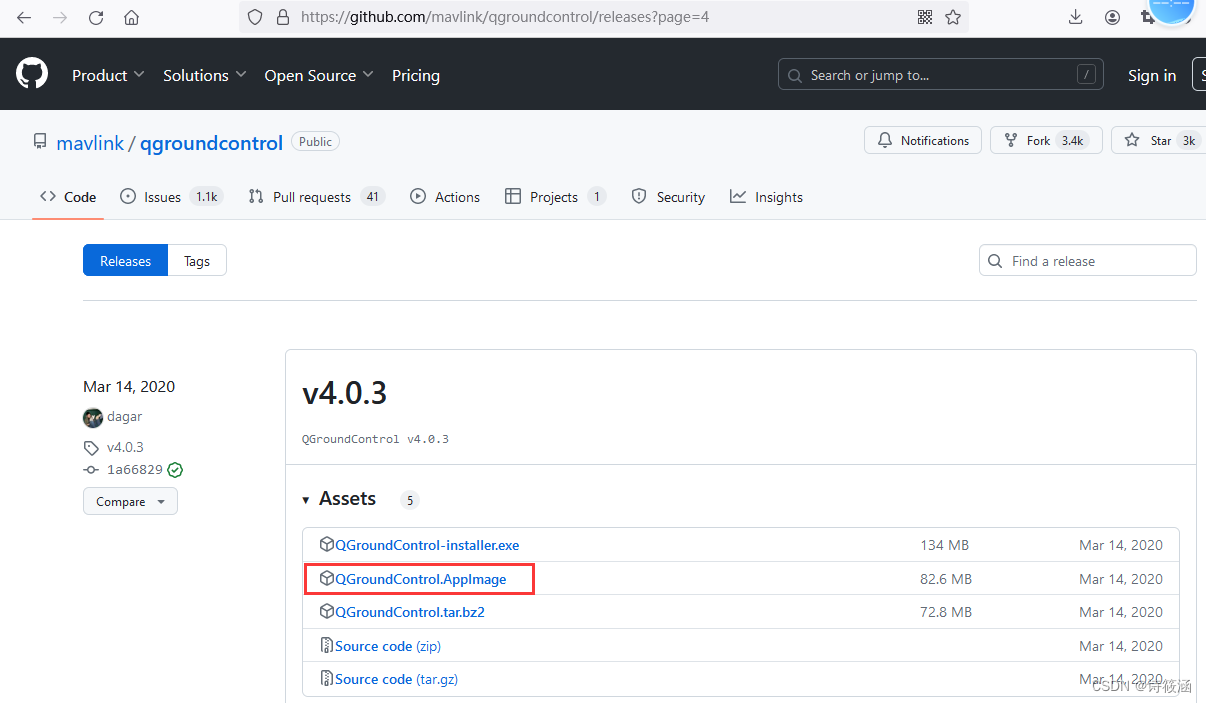1206x703 pixels.
Task: Open the browser account profile icon
Action: click(1112, 17)
